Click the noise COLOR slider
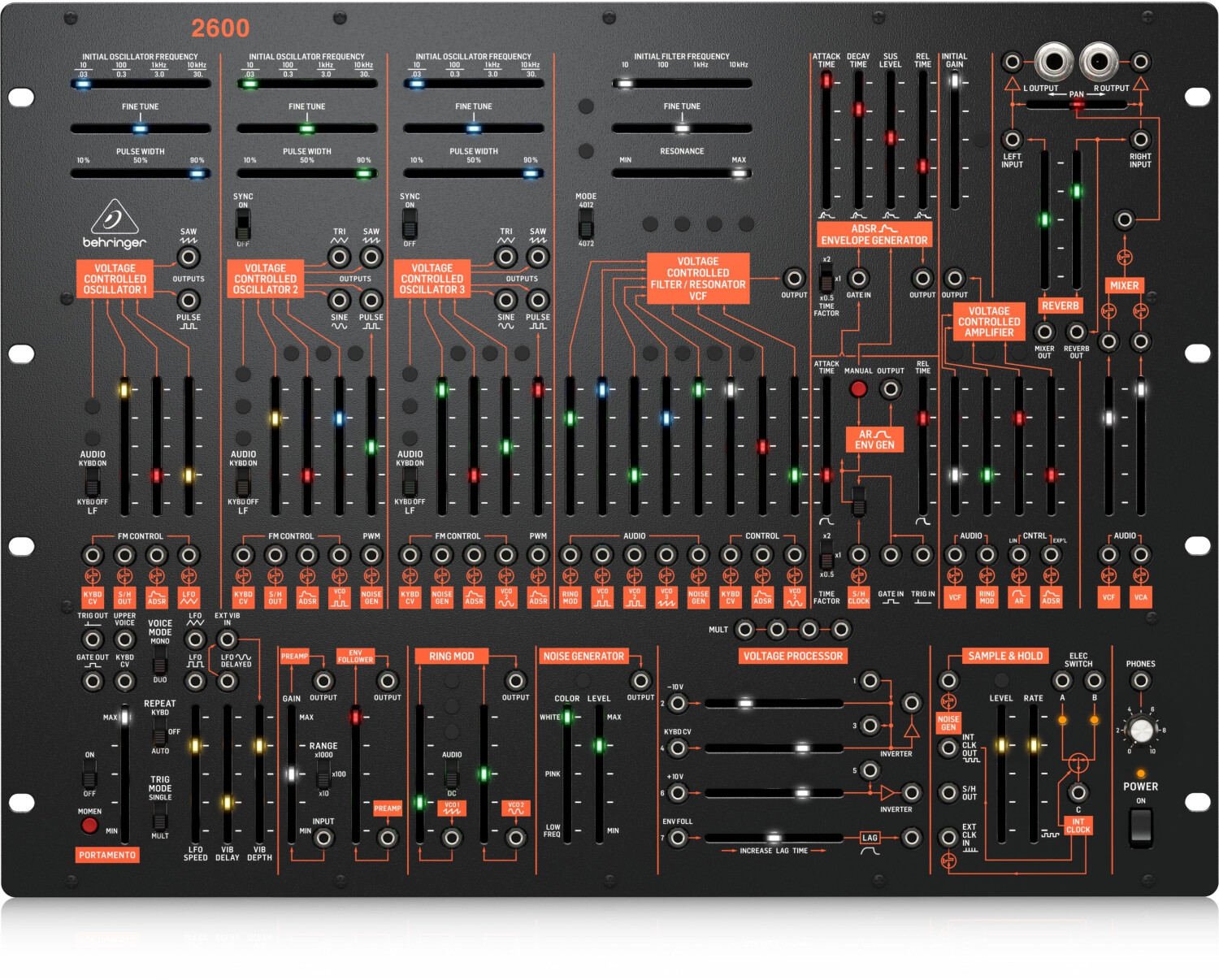Image resolution: width=1219 pixels, height=980 pixels. click(567, 774)
